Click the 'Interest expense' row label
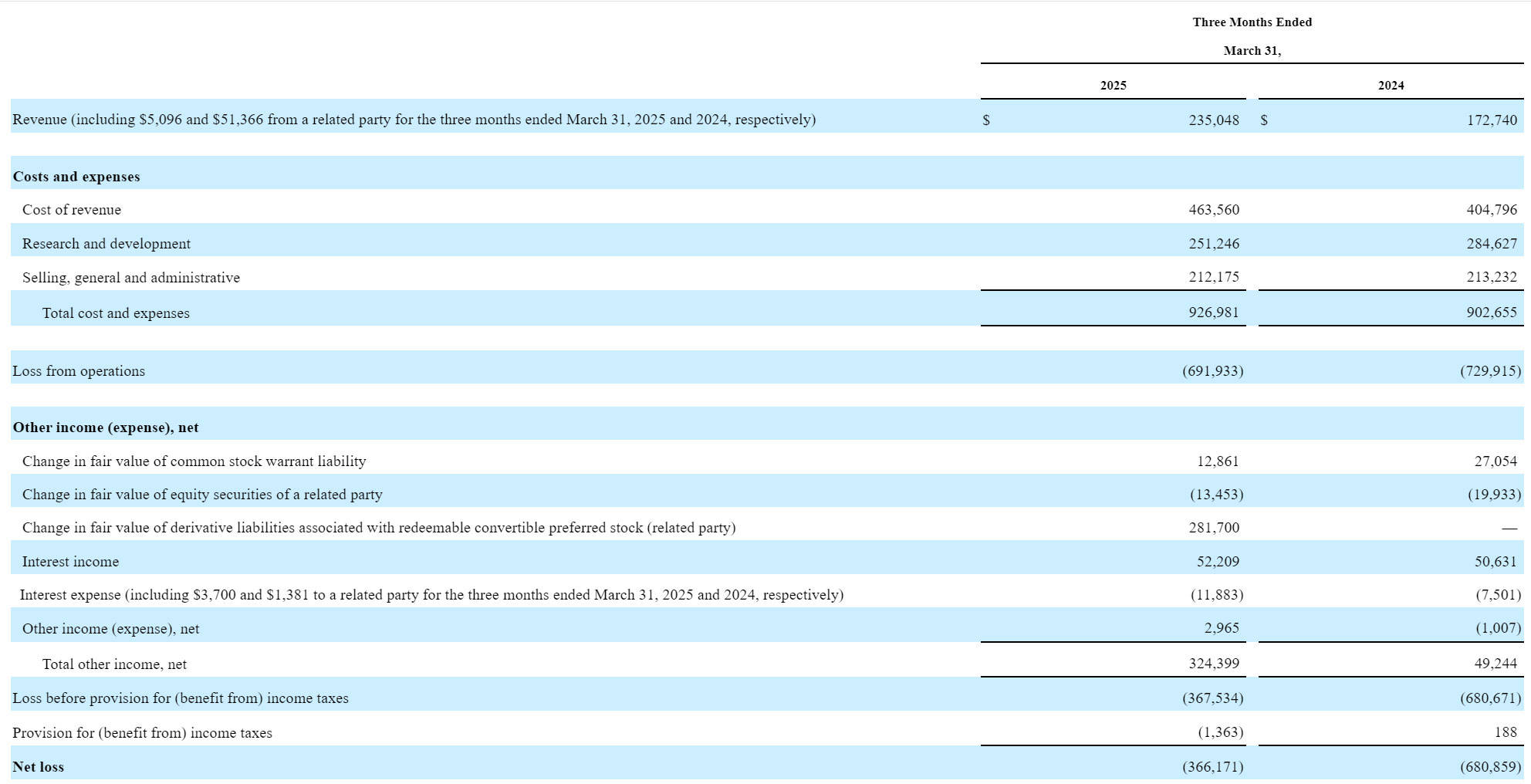Viewport: 1531px width, 784px height. 431,595
